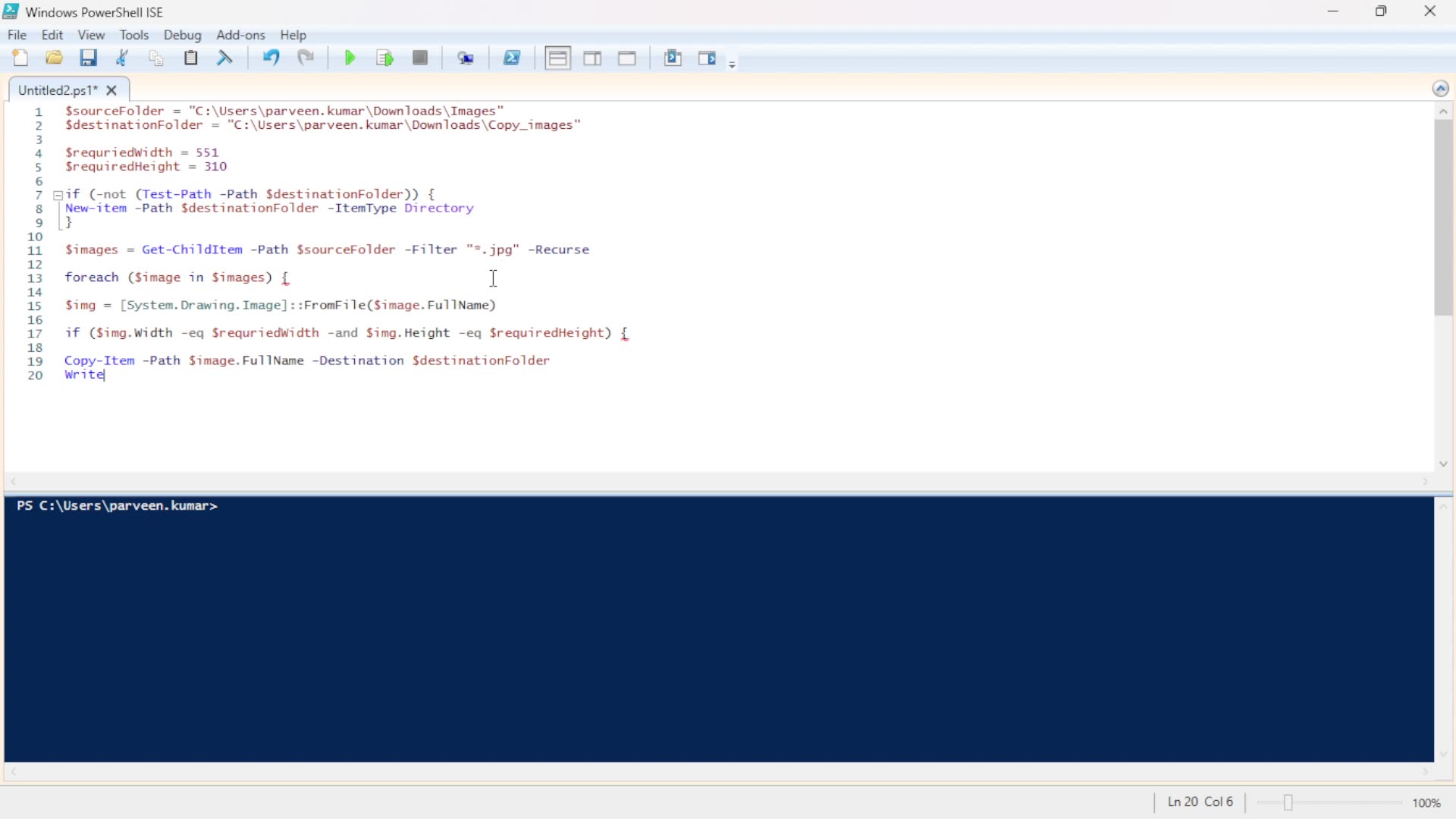Open an existing script
Image resolution: width=1456 pixels, height=819 pixels.
53,57
